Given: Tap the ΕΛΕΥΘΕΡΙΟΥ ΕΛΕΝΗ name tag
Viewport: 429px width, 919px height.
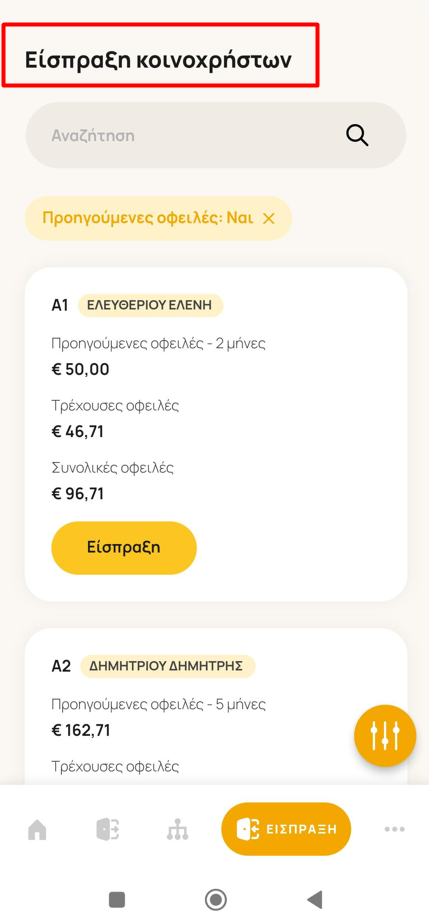Looking at the screenshot, I should tap(151, 305).
